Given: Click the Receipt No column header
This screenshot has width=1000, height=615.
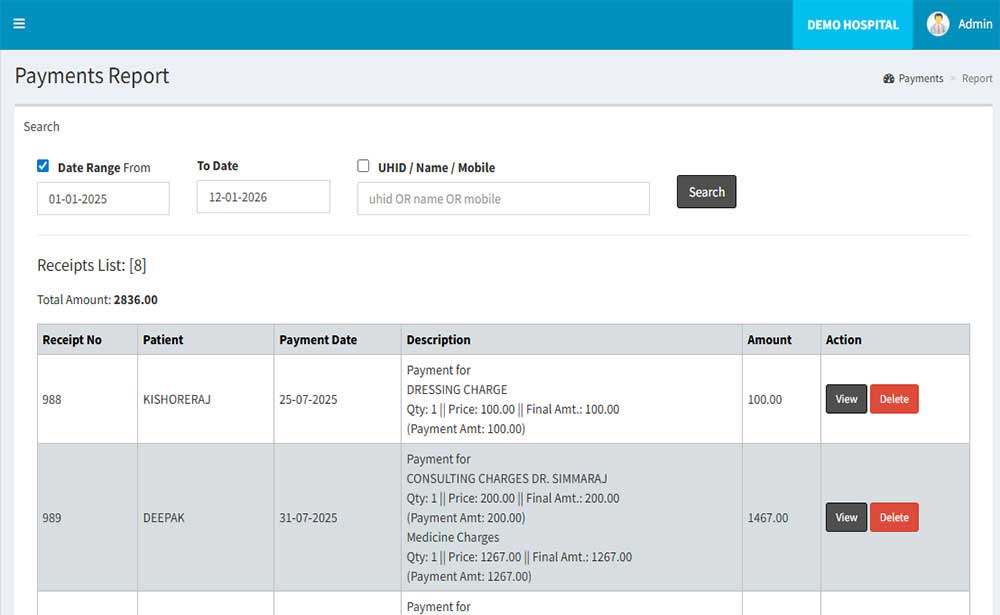Looking at the screenshot, I should pos(72,340).
